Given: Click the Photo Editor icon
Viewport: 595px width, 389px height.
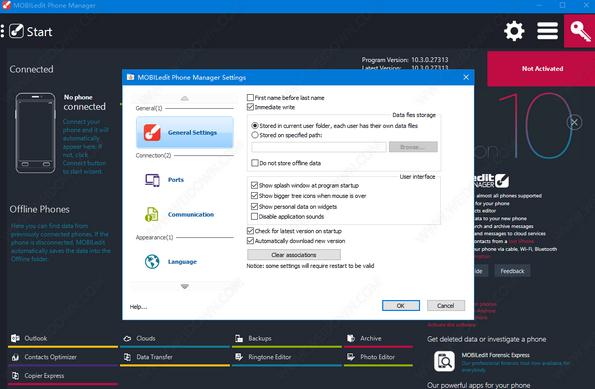Looking at the screenshot, I should tap(351, 357).
